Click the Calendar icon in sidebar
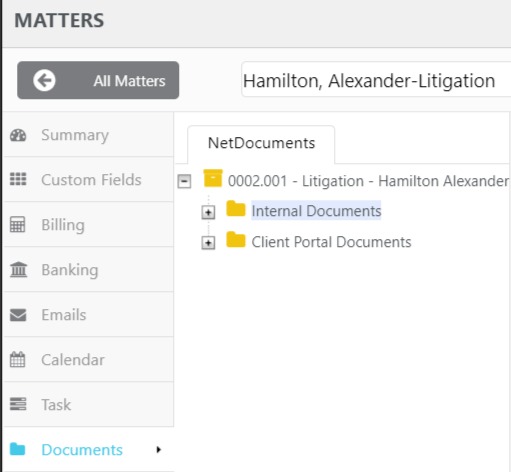 tap(17, 359)
